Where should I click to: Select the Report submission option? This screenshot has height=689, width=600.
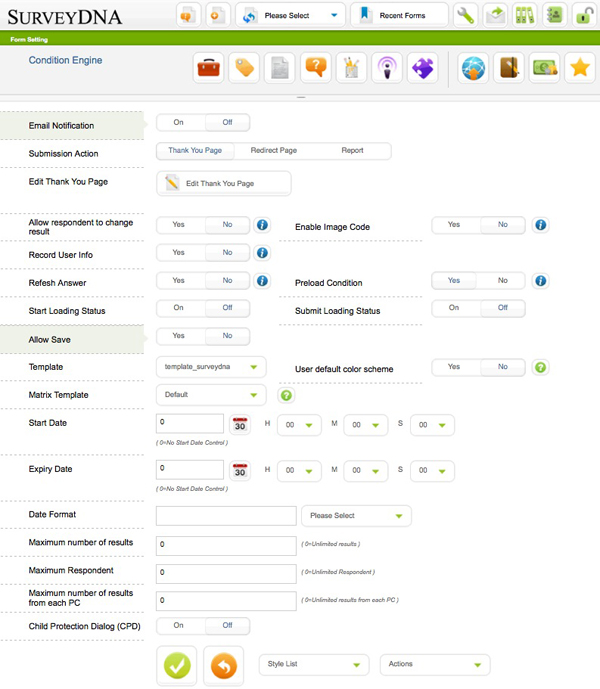(352, 151)
